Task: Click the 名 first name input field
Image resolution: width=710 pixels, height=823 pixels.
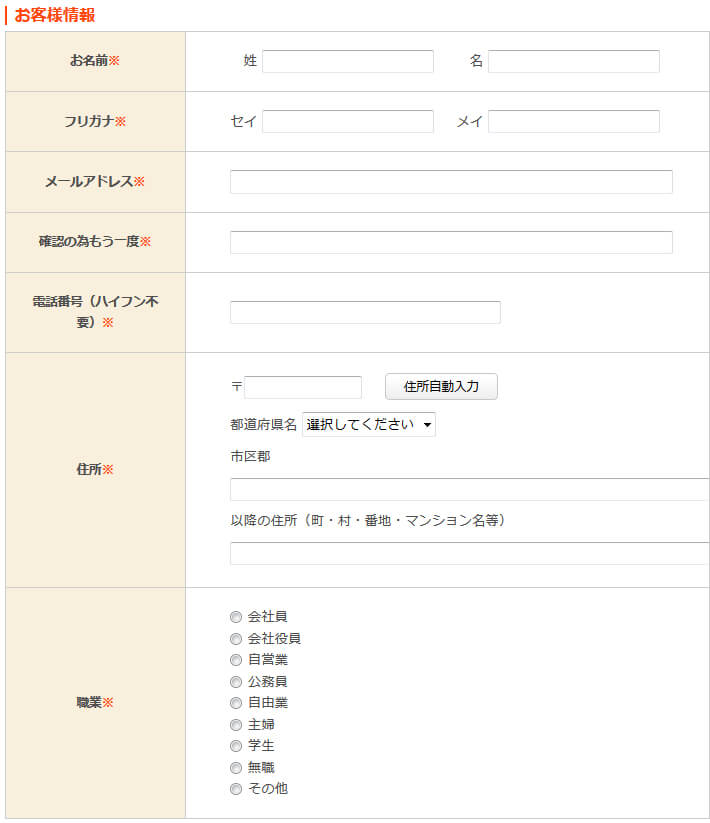Action: pyautogui.click(x=572, y=61)
